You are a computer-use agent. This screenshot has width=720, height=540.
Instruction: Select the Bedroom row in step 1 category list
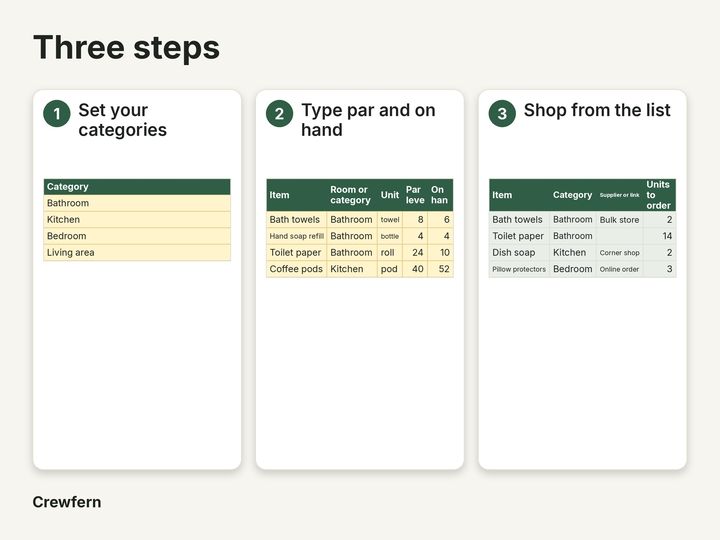pos(137,236)
